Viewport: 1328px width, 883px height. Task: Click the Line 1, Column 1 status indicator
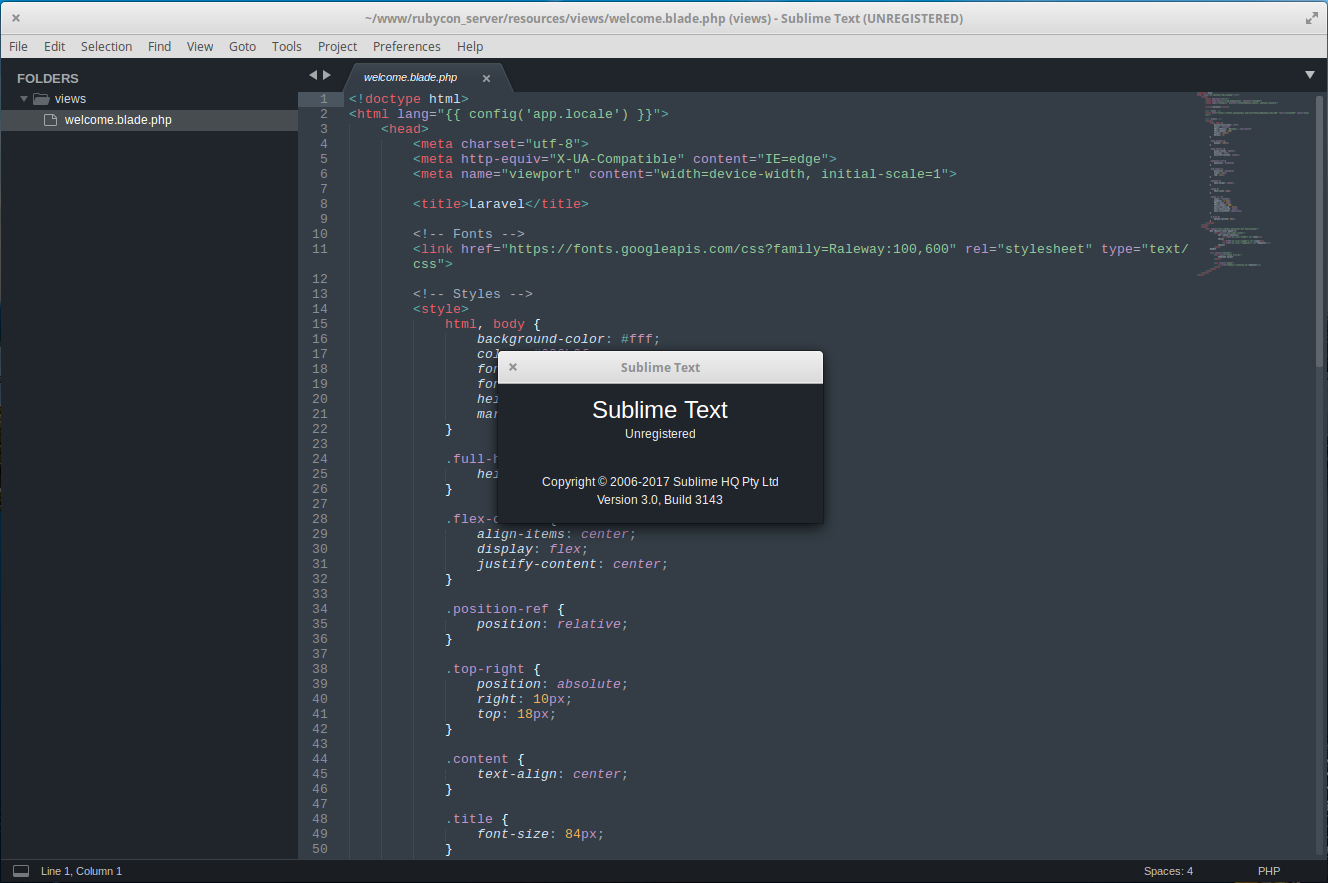click(80, 871)
